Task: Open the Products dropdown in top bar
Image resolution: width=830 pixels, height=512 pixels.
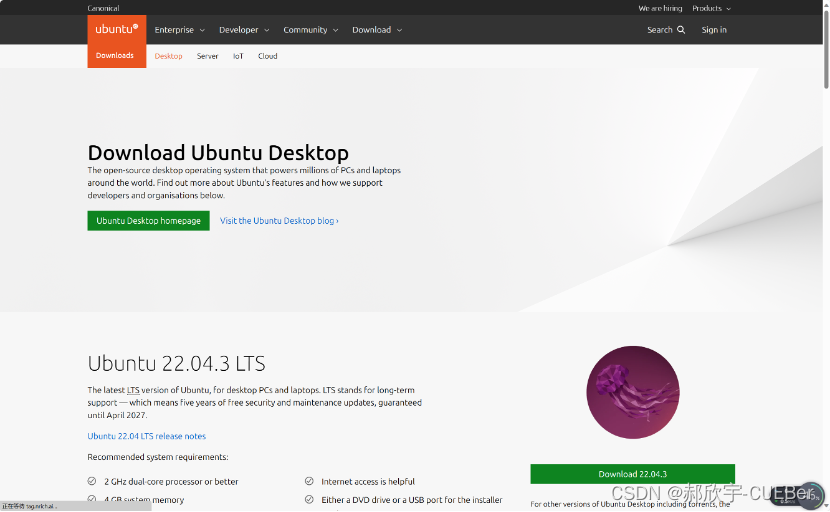Action: click(x=711, y=8)
